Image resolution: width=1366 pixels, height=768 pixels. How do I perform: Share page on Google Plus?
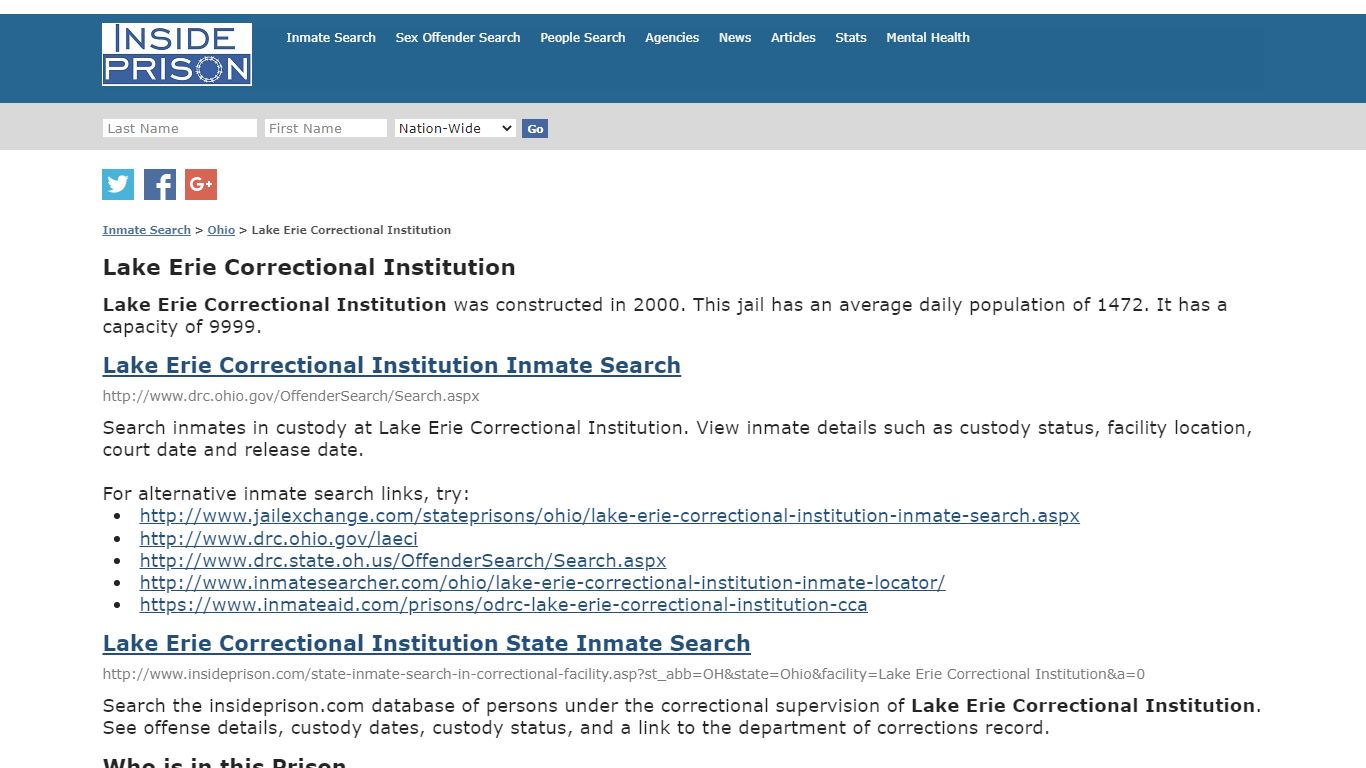pyautogui.click(x=201, y=184)
